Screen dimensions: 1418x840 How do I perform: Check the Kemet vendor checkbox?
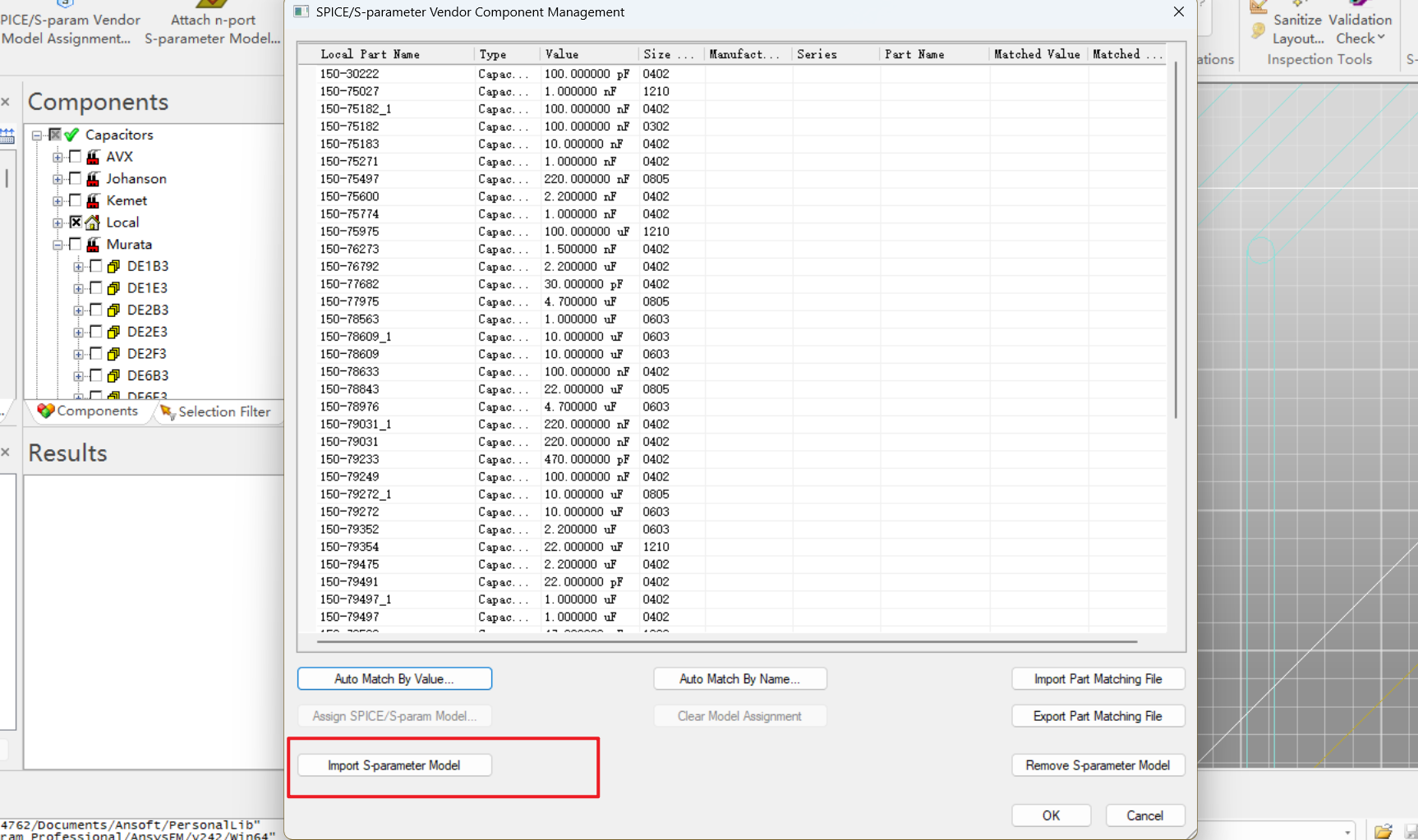[x=76, y=200]
